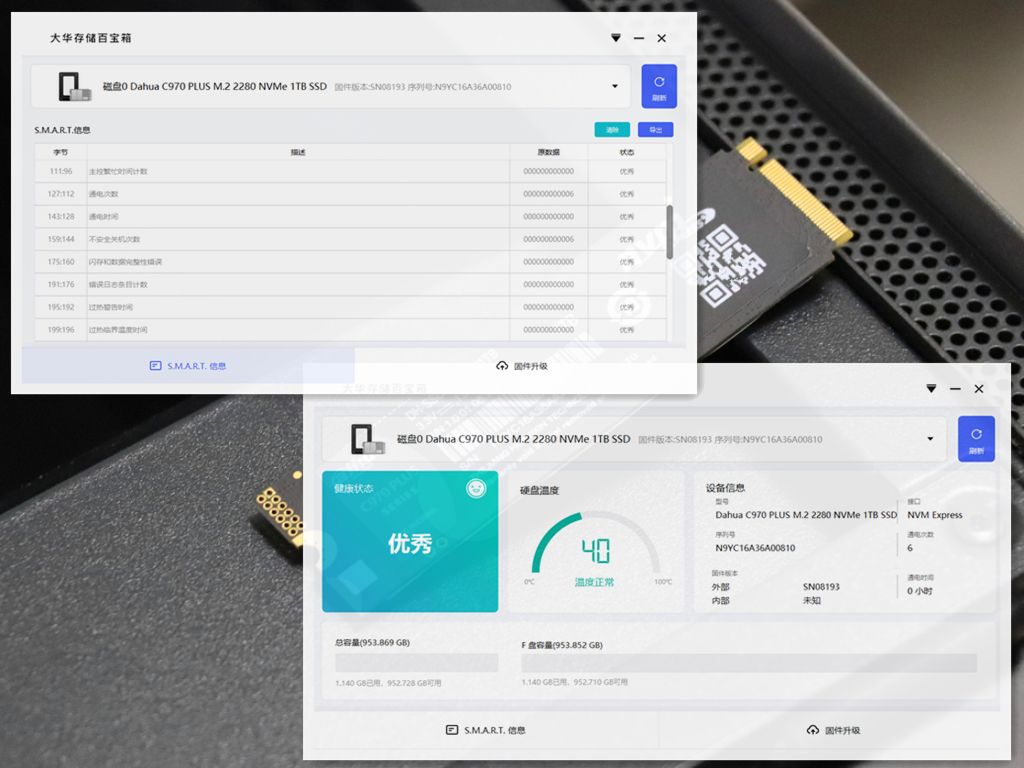Viewport: 1024px width, 768px height.
Task: Switch to 固件升级 tab in S.M.A.R.T. window
Action: [522, 366]
